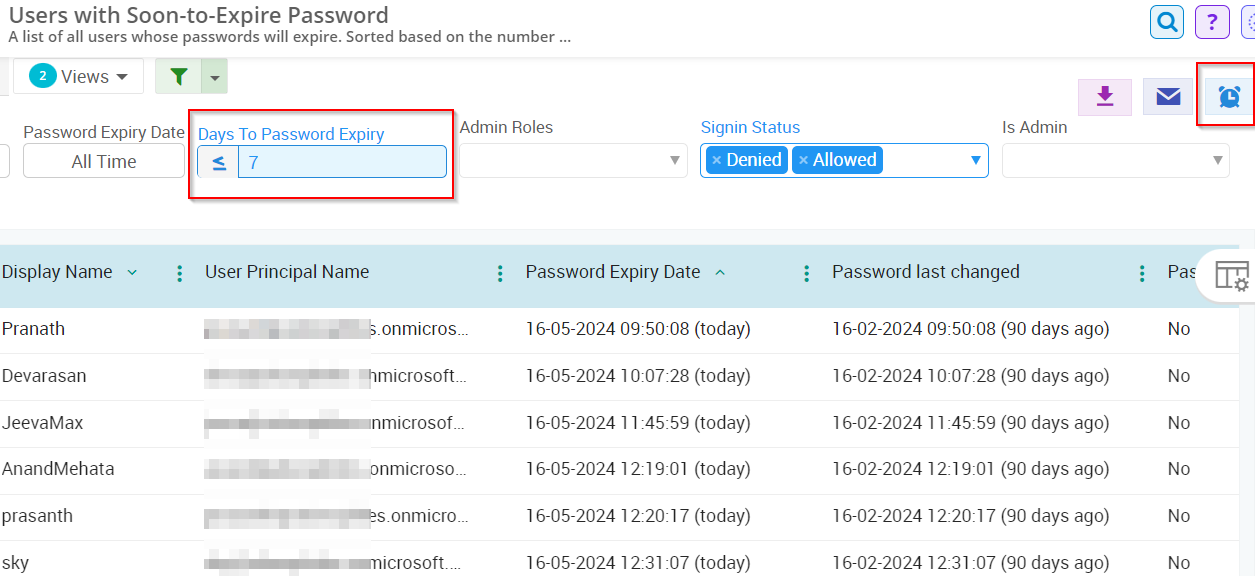Open the help question mark icon
The image size is (1255, 576).
[1212, 21]
